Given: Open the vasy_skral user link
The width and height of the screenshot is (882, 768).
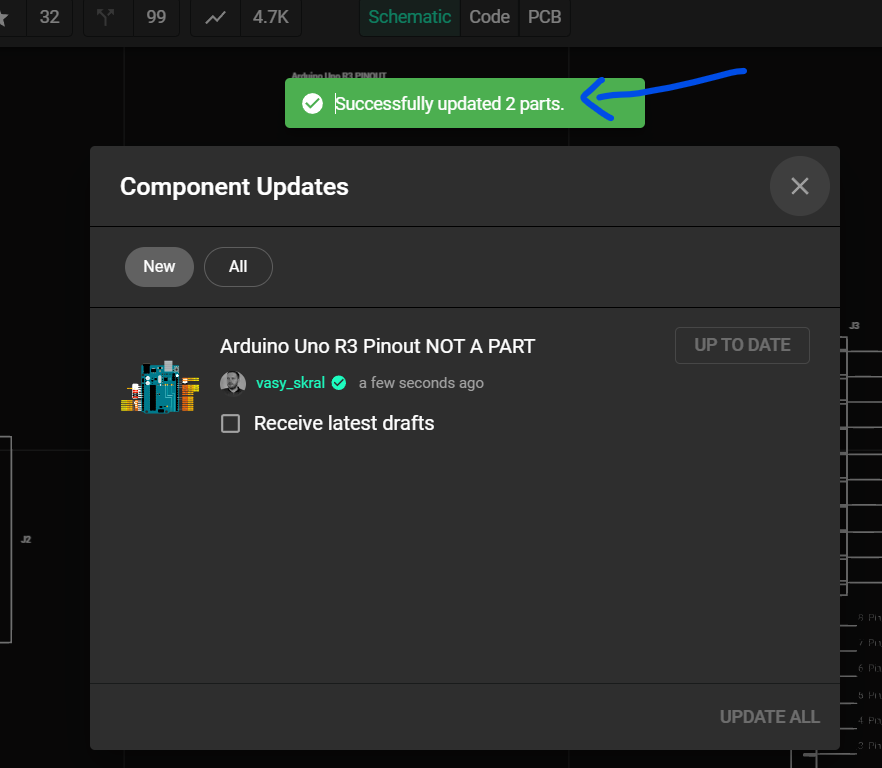Looking at the screenshot, I should coord(290,383).
